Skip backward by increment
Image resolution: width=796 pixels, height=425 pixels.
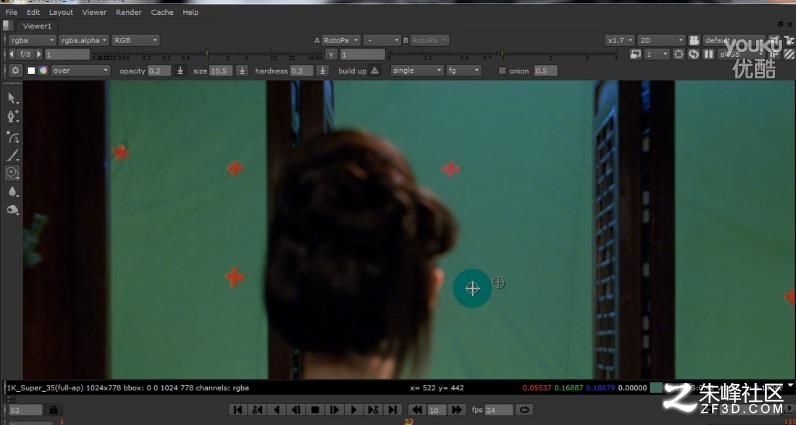click(417, 409)
